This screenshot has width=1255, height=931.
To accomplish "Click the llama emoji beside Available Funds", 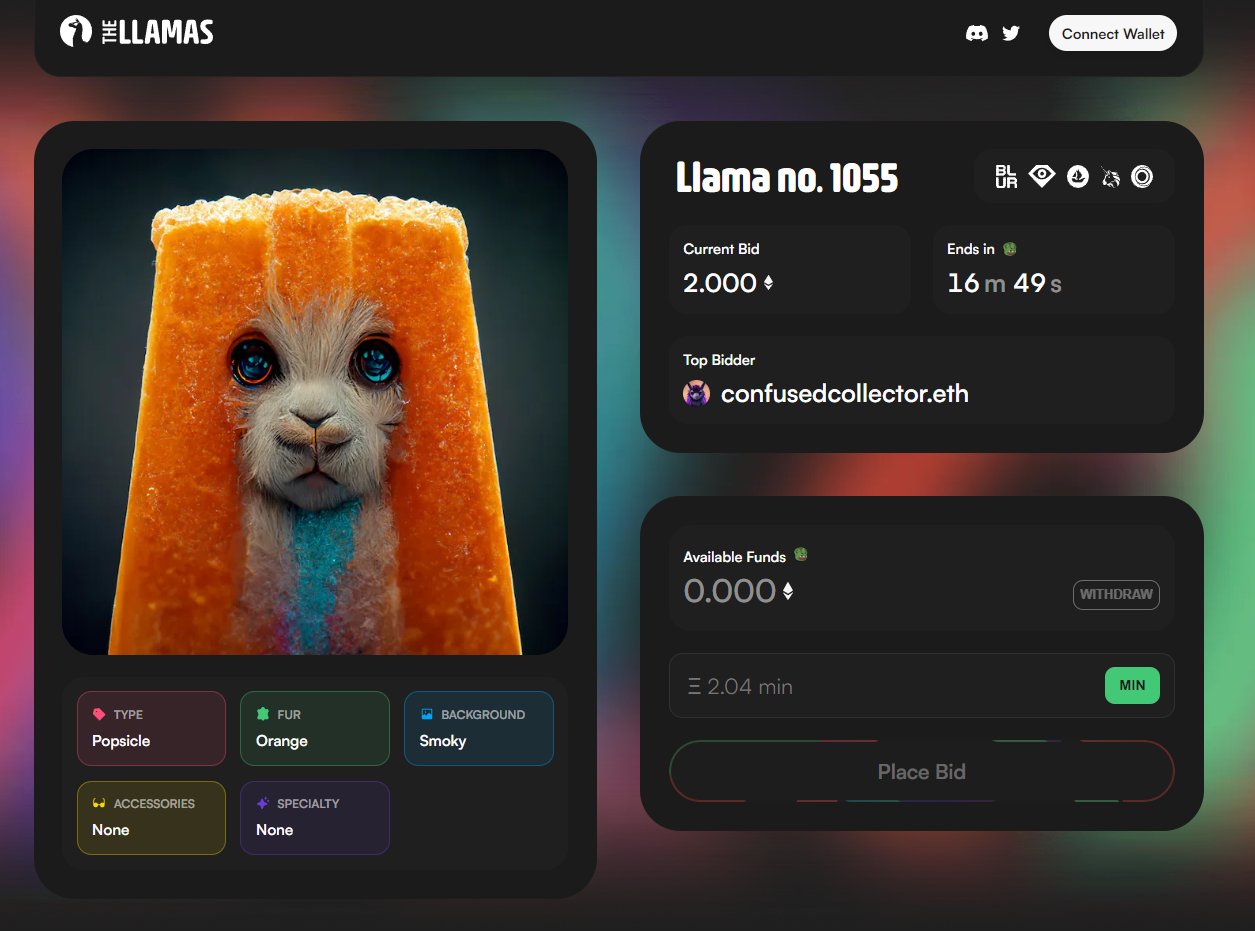I will 800,554.
